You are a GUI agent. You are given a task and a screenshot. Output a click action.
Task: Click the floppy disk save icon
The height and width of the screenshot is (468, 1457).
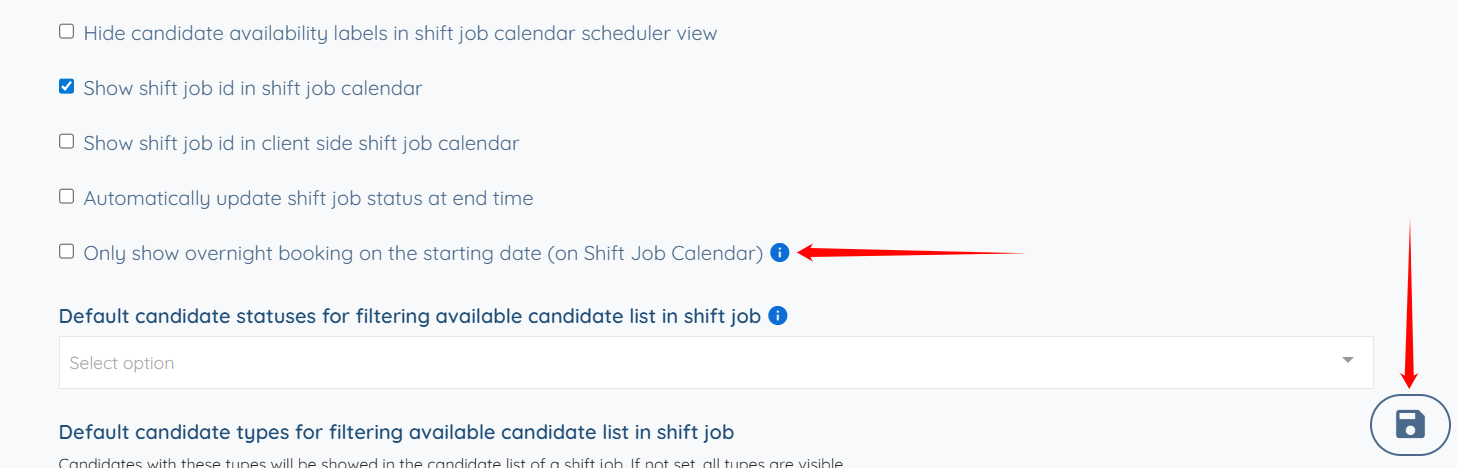coord(1409,424)
